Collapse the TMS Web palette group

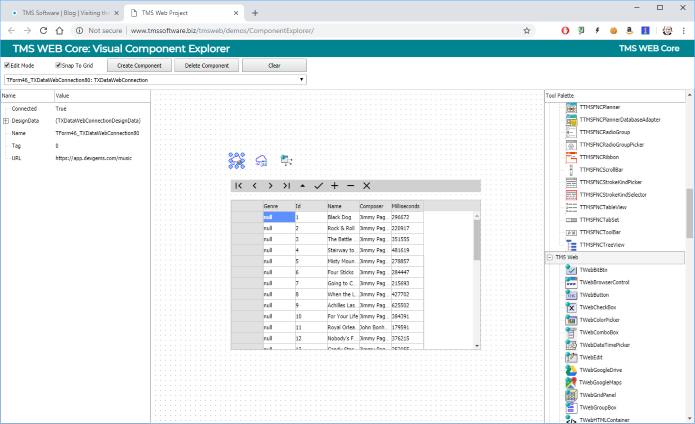(550, 257)
